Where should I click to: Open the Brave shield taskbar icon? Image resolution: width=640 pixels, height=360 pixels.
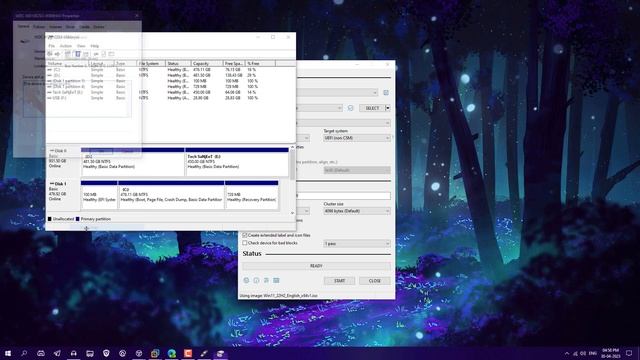point(106,353)
